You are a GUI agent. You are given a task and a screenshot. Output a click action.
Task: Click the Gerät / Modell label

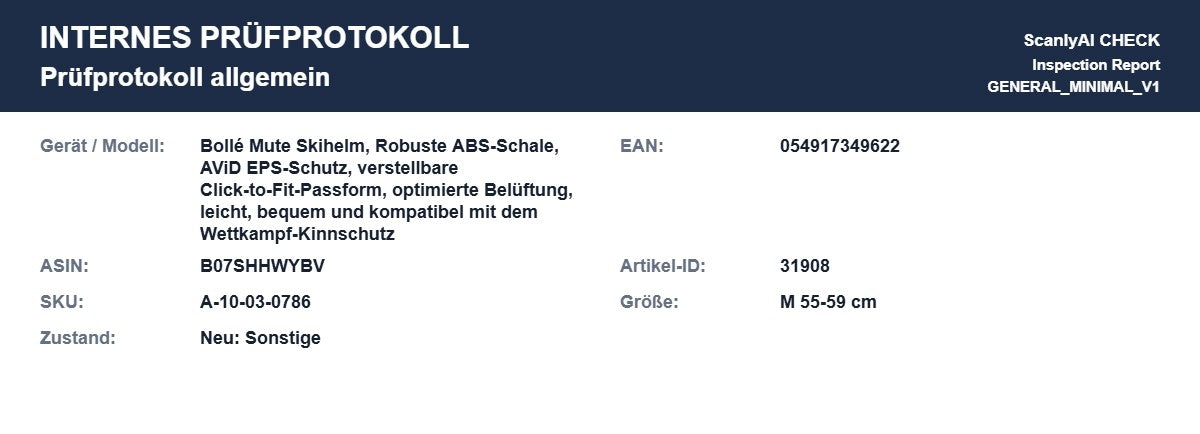click(102, 146)
